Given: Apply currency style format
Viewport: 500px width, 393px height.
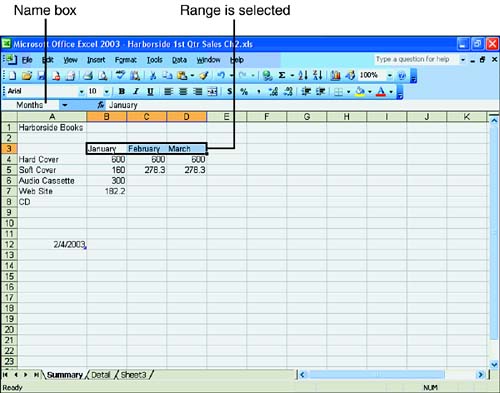Looking at the screenshot, I should pyautogui.click(x=230, y=91).
